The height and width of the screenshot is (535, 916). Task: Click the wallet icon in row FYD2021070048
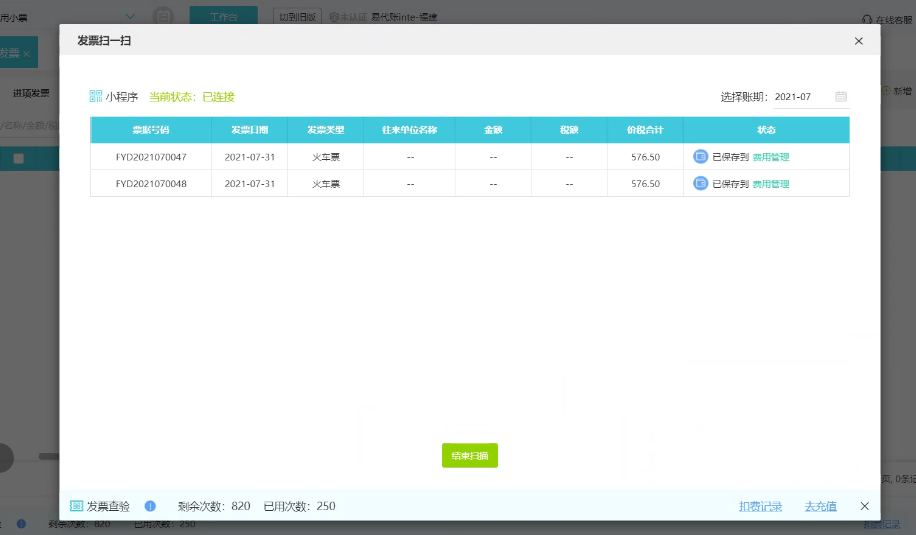tap(700, 183)
